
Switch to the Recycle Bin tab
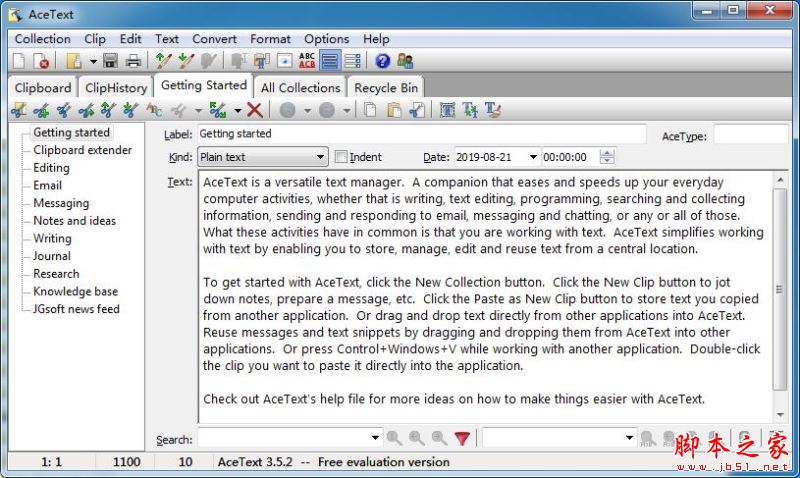pyautogui.click(x=386, y=88)
